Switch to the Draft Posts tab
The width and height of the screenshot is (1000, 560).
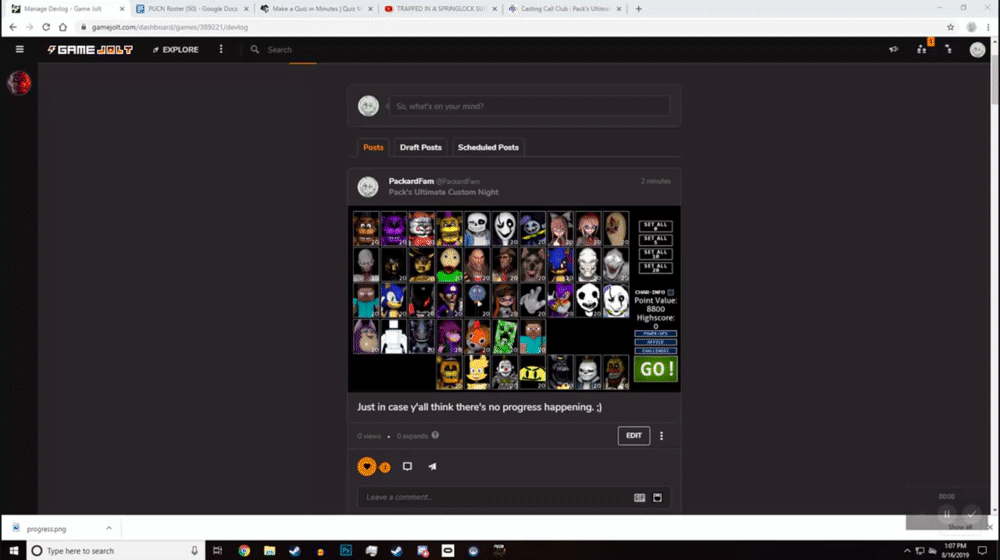[420, 147]
